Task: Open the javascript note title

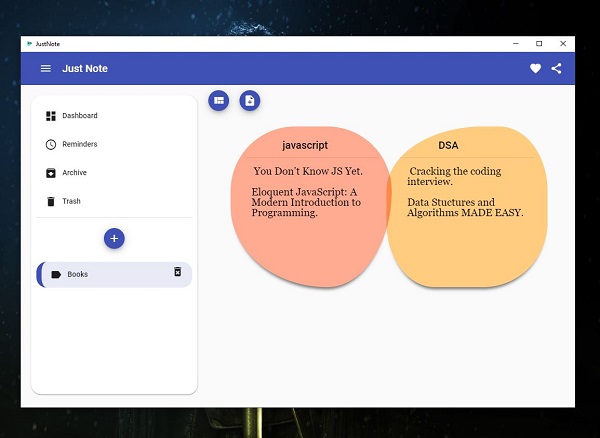Action: [x=305, y=145]
